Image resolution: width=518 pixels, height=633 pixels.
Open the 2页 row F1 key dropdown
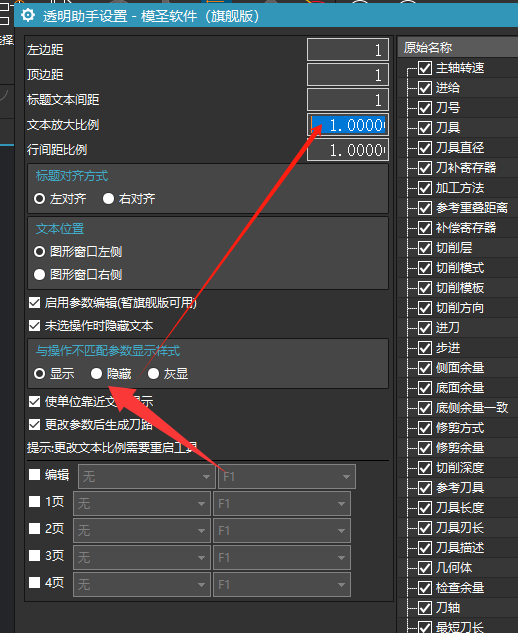(x=282, y=530)
